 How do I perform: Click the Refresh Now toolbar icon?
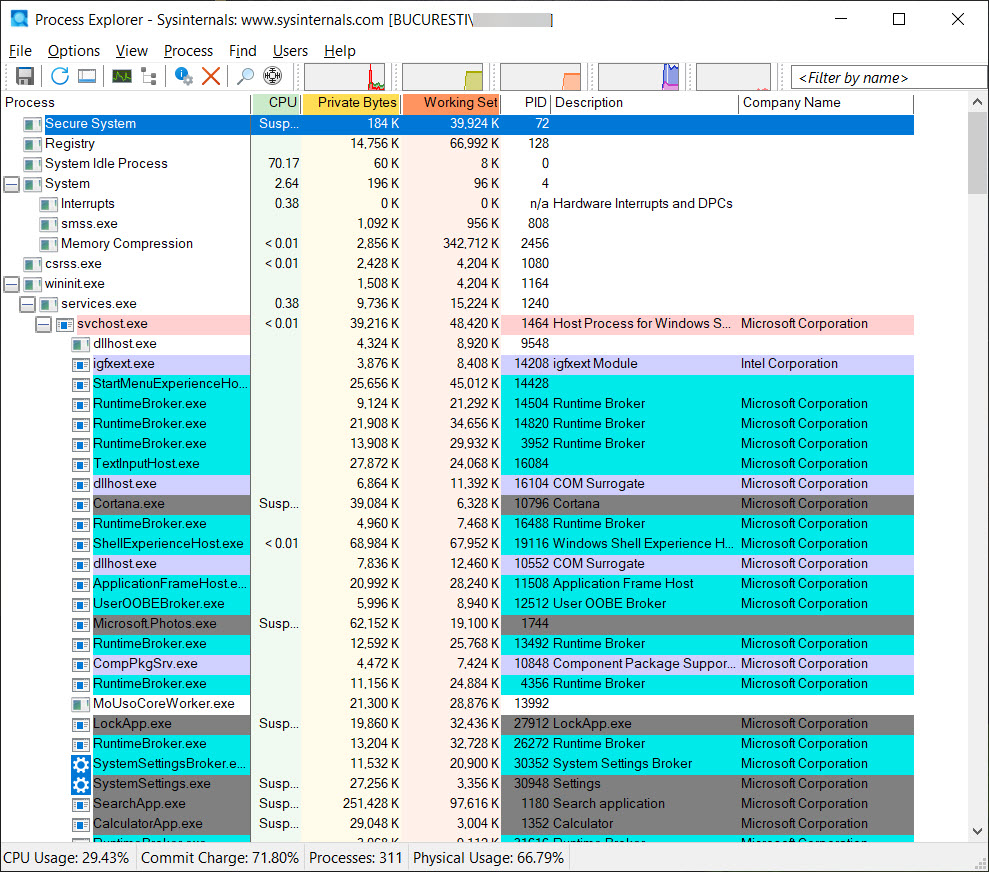(x=60, y=76)
